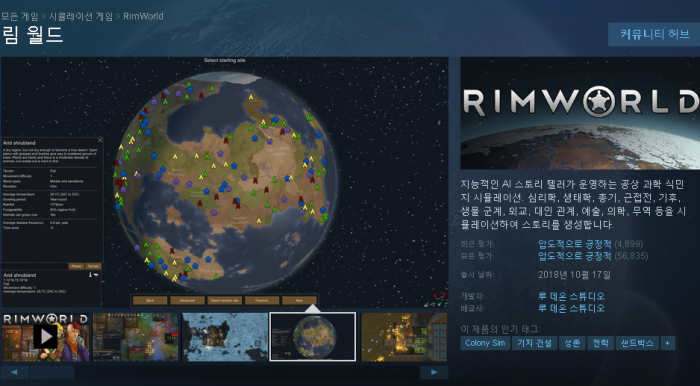Go to 시뮬레이션 게임 breadcrumb

tap(81, 17)
